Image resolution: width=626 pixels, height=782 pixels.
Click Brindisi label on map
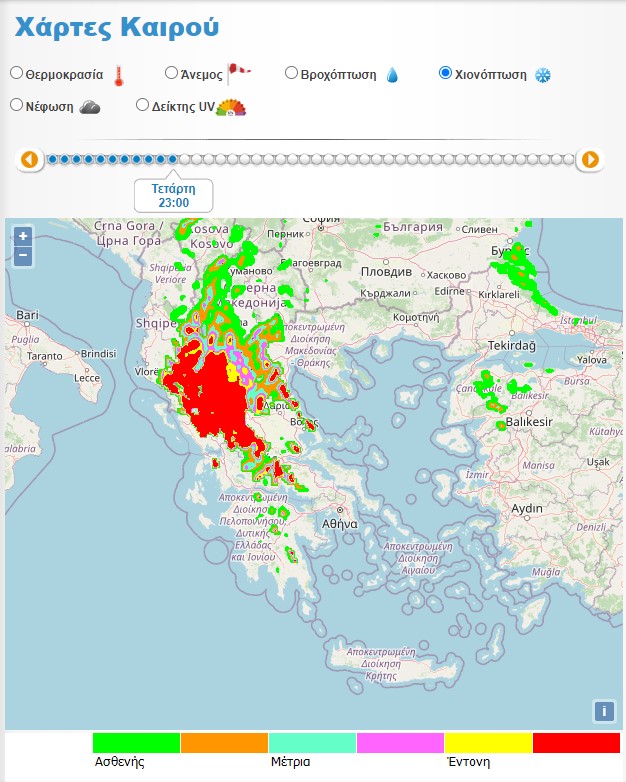click(98, 354)
